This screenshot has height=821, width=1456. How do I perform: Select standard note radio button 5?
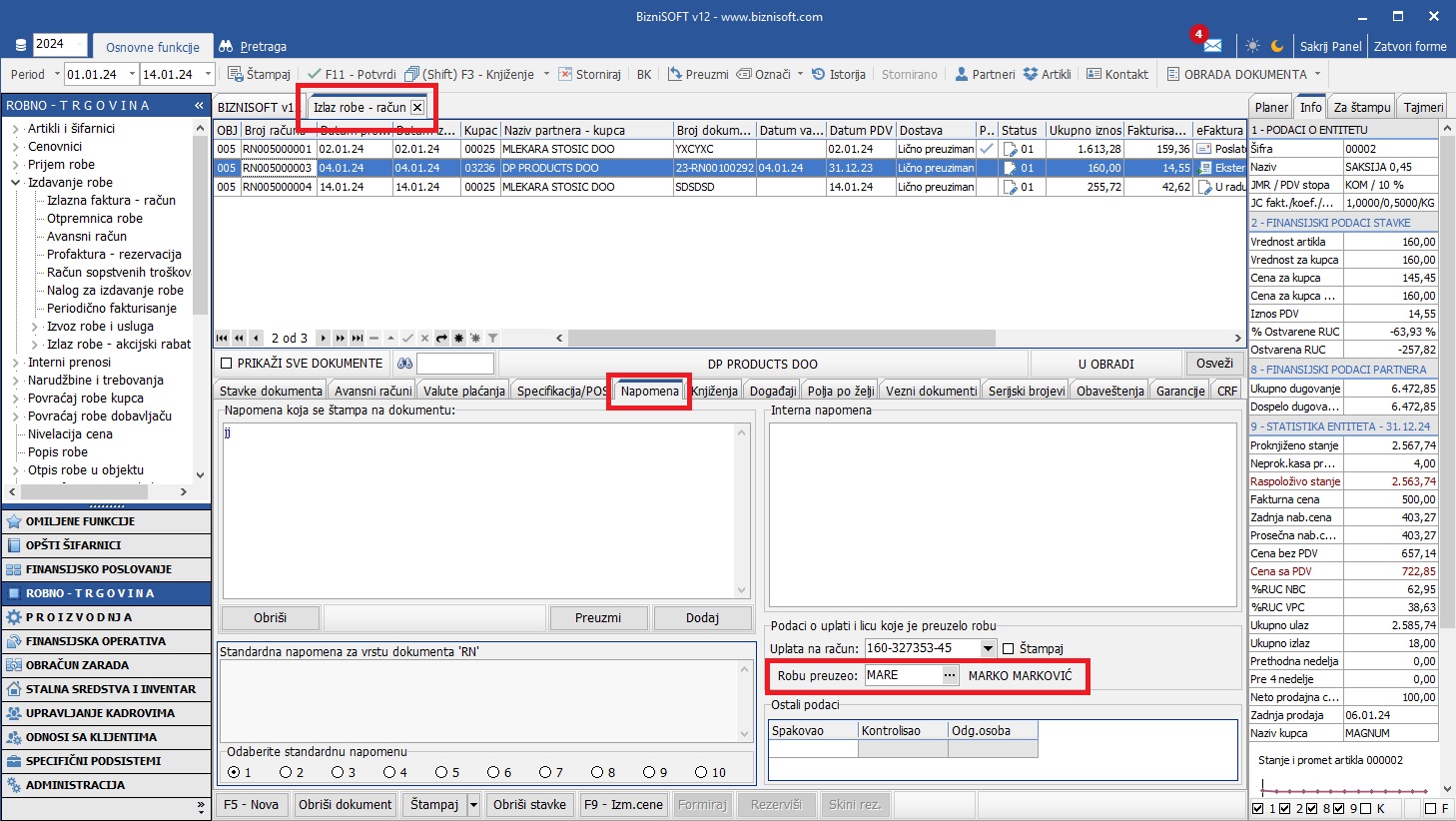click(x=441, y=772)
